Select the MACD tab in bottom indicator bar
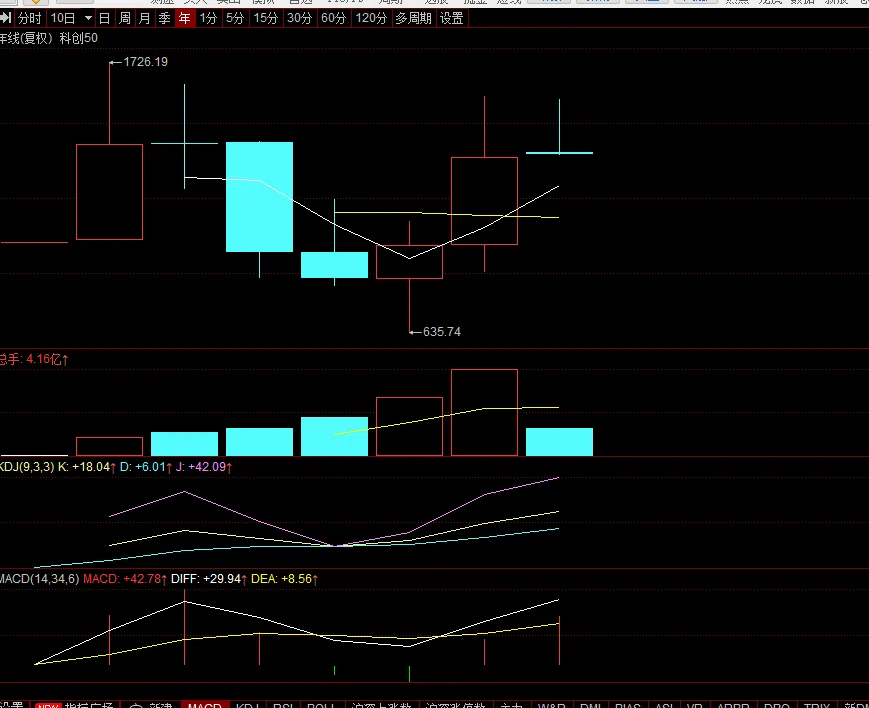This screenshot has height=708, width=869. 205,705
